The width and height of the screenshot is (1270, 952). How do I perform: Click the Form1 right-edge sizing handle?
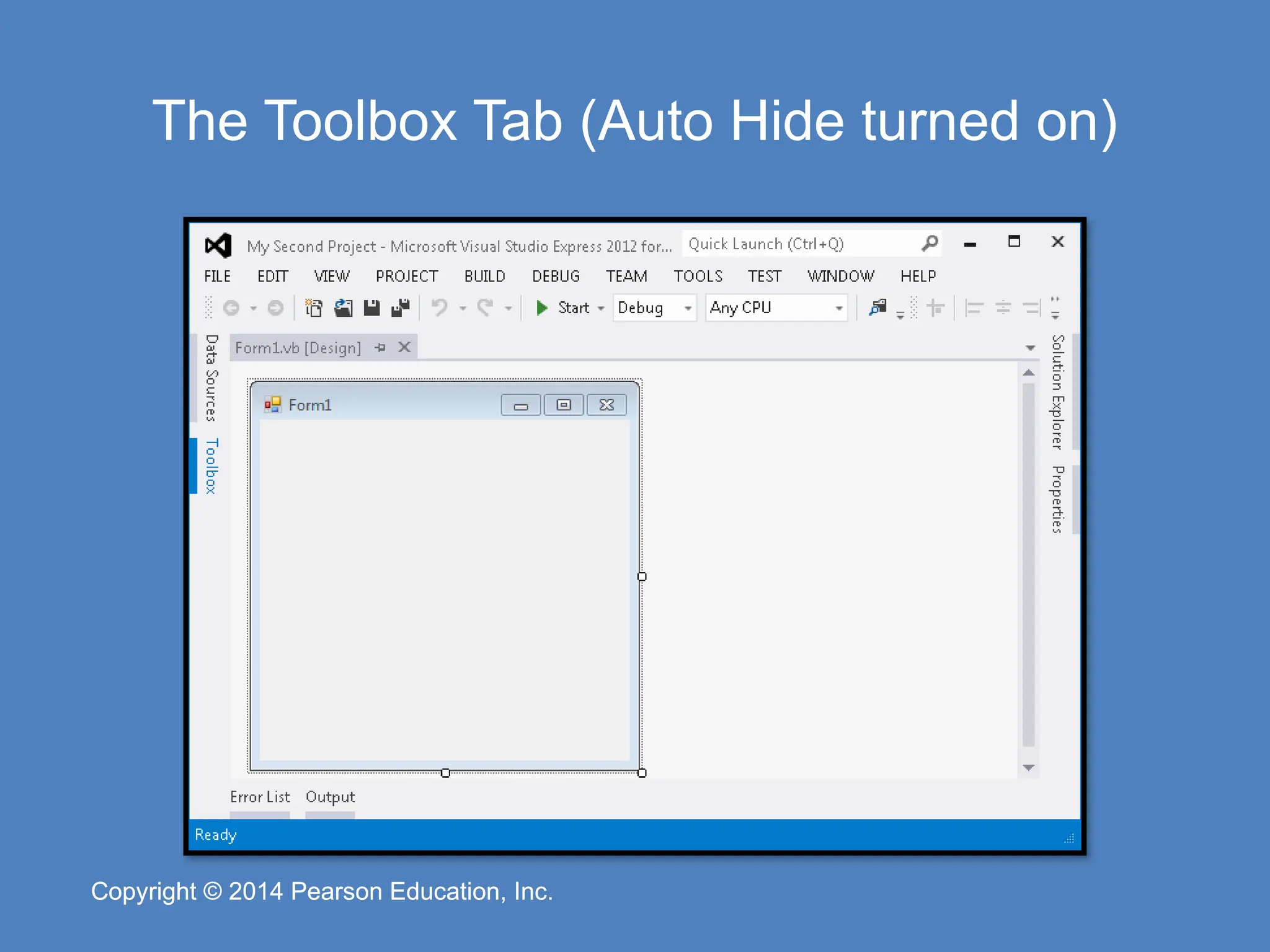tap(642, 576)
